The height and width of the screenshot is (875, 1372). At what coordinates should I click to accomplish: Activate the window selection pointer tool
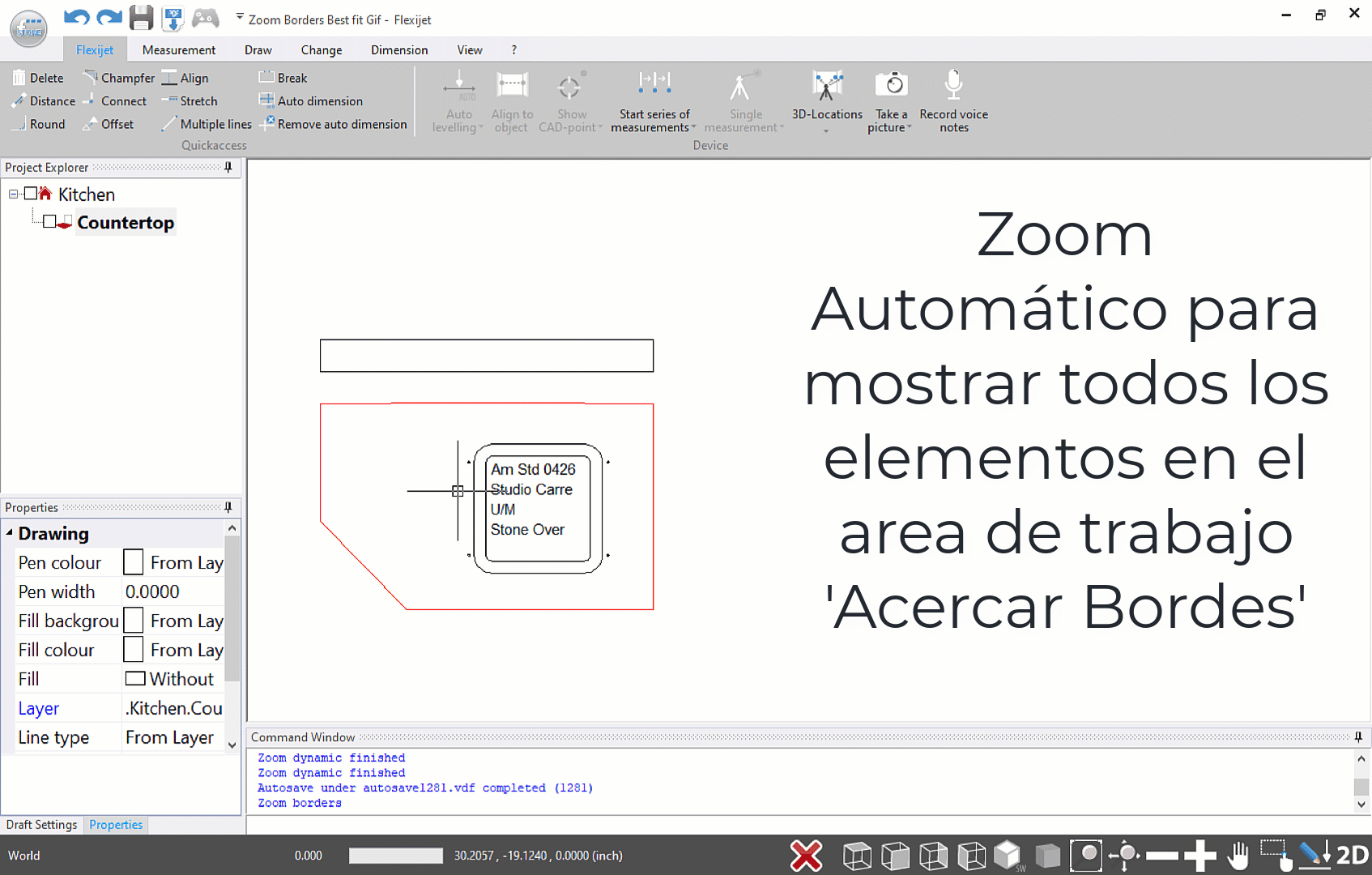pos(1276,856)
